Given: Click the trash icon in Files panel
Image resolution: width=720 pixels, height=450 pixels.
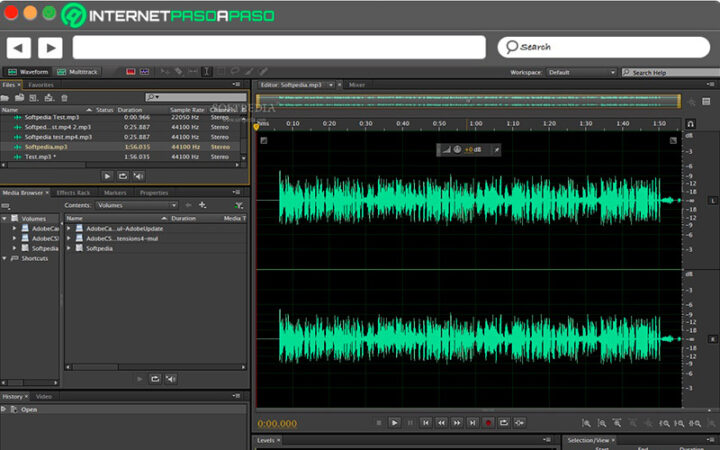Looking at the screenshot, I should click(x=65, y=97).
